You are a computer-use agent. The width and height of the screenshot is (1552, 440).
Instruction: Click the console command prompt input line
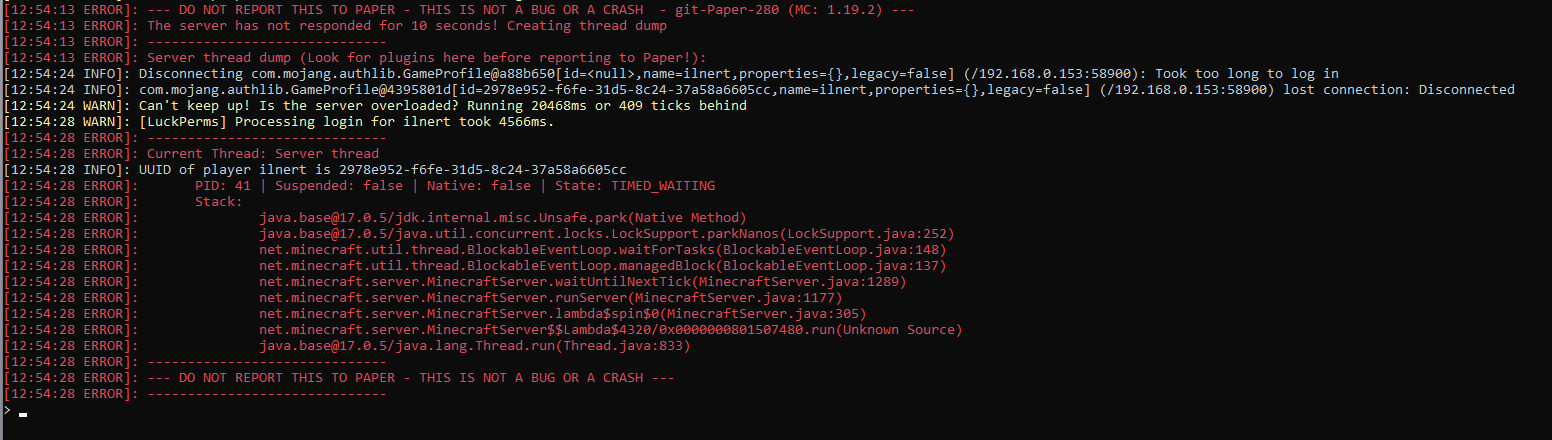[776, 412]
